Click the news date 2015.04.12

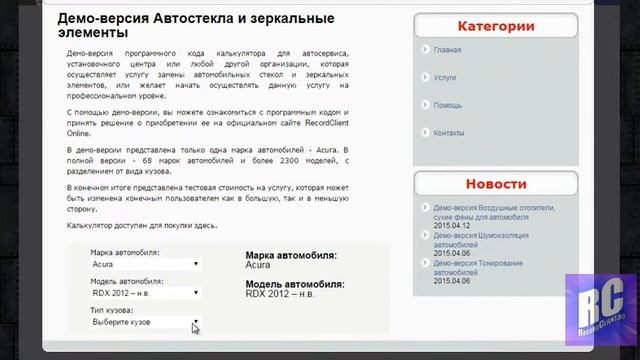452,226
